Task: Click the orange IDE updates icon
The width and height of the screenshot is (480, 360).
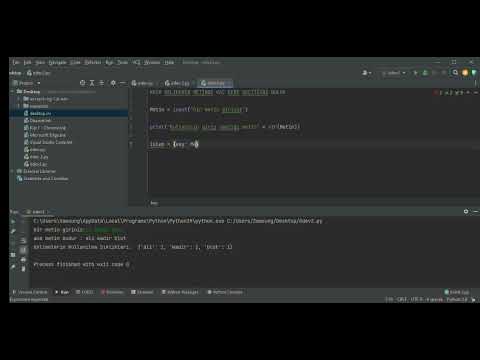Action: tap(465, 73)
